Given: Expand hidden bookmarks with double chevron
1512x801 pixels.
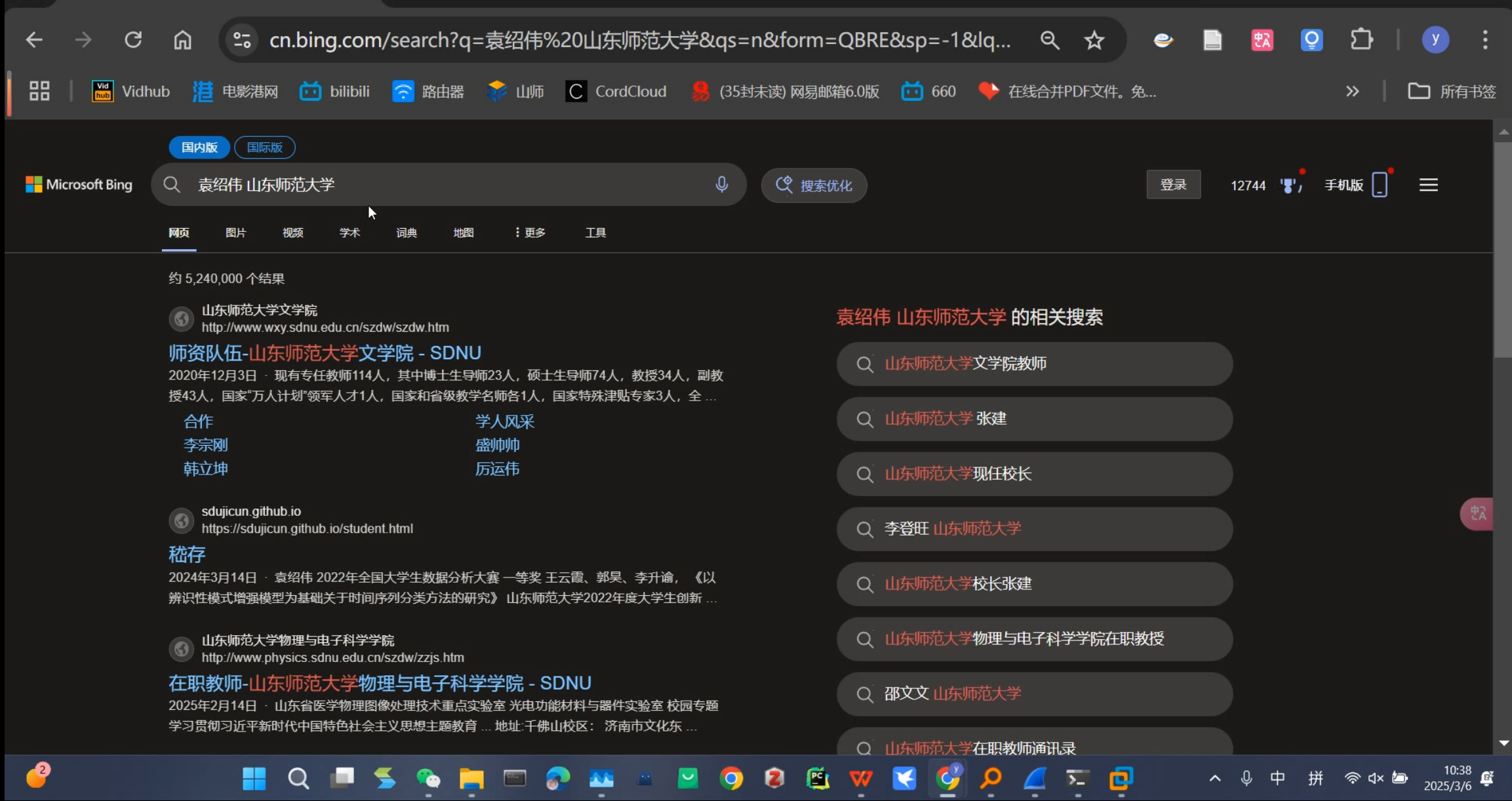Looking at the screenshot, I should pyautogui.click(x=1352, y=92).
